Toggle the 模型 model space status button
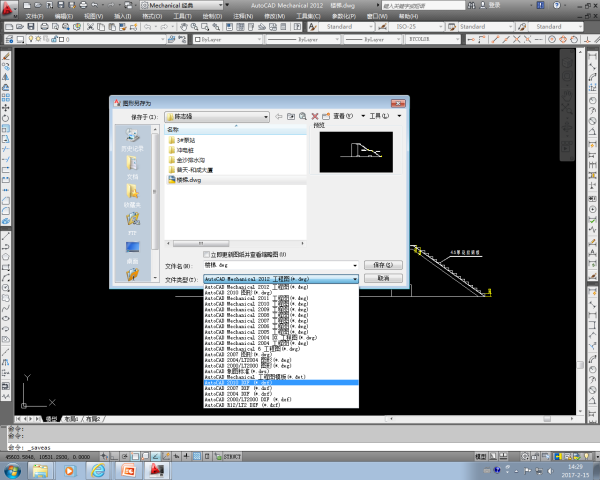 point(481,456)
